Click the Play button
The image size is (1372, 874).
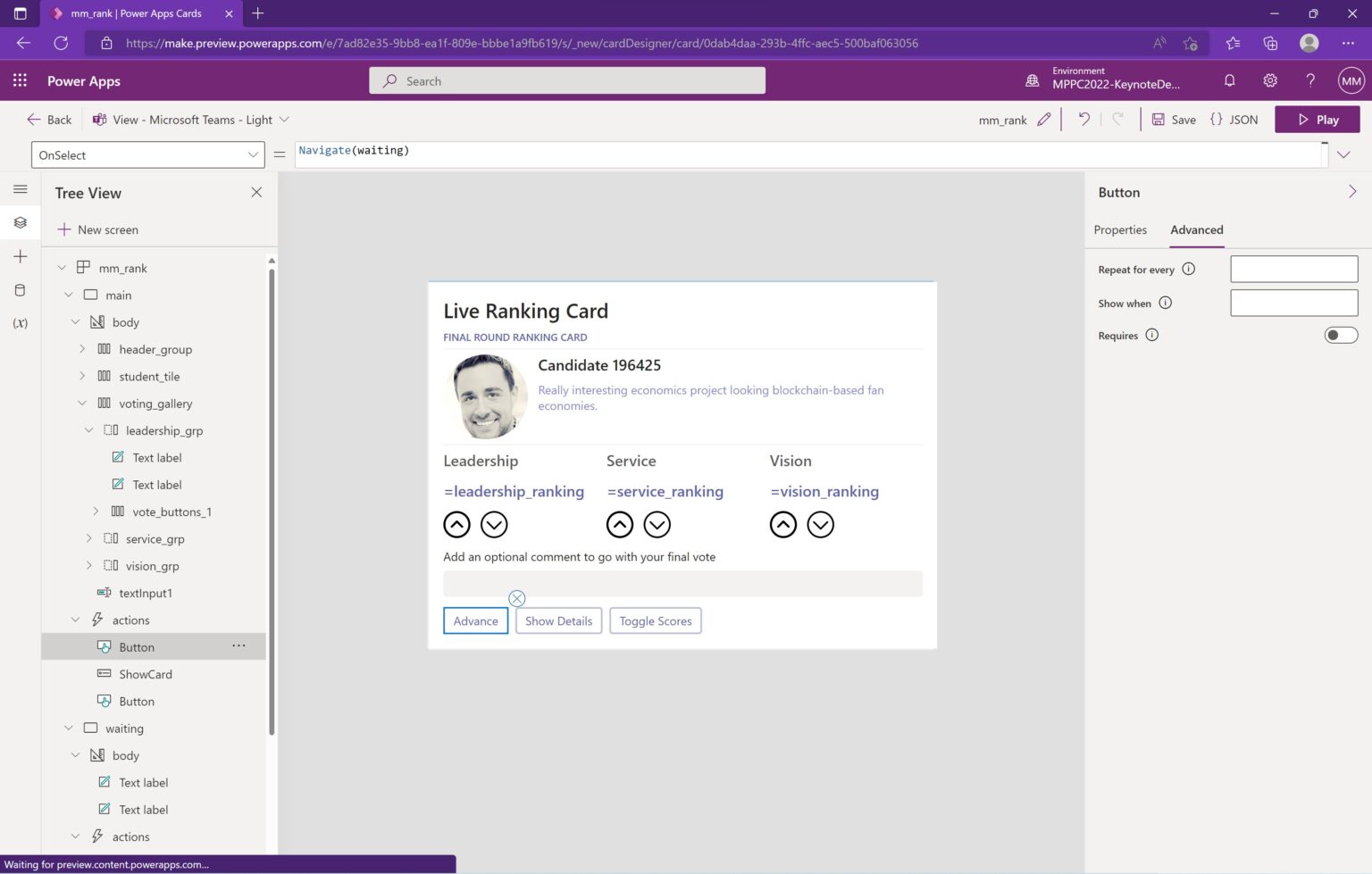click(x=1317, y=119)
